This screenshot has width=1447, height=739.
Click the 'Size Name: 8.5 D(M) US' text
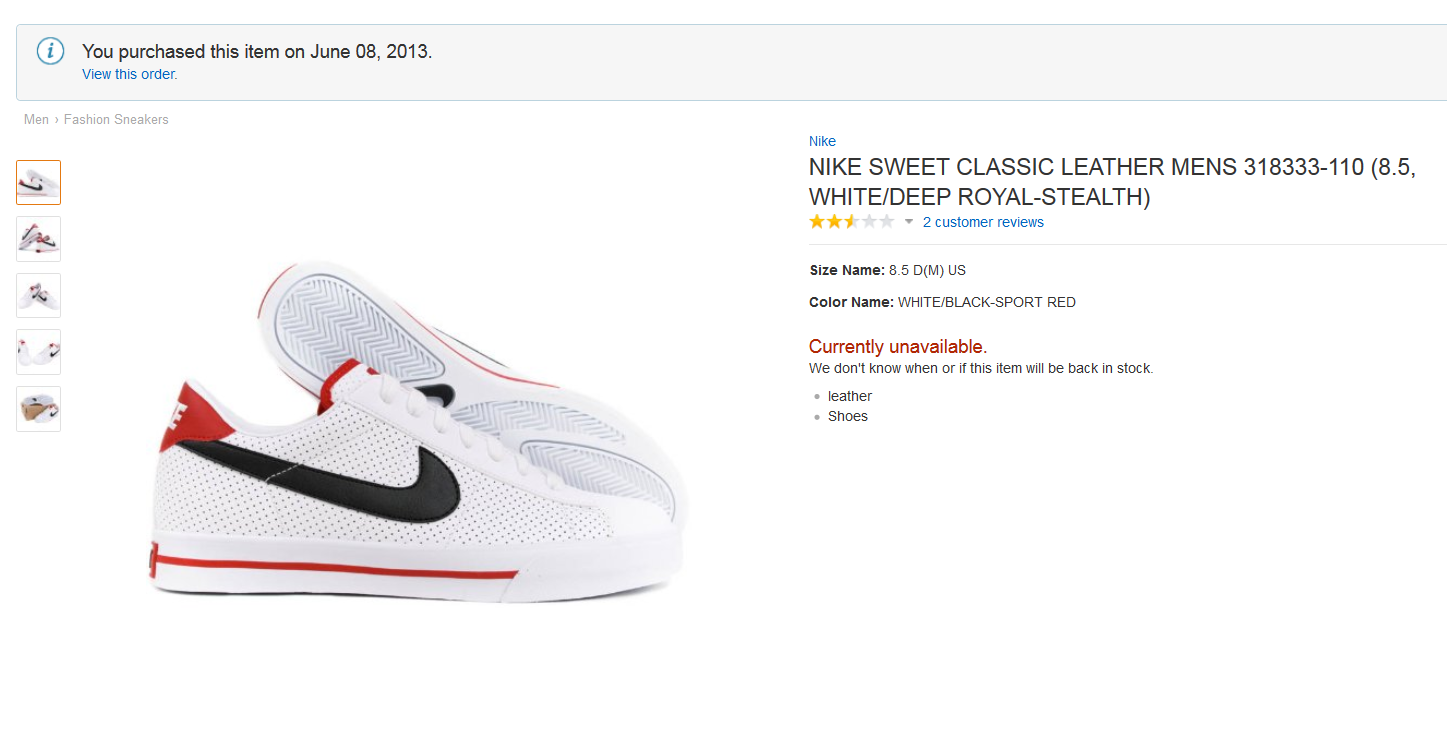pos(888,270)
